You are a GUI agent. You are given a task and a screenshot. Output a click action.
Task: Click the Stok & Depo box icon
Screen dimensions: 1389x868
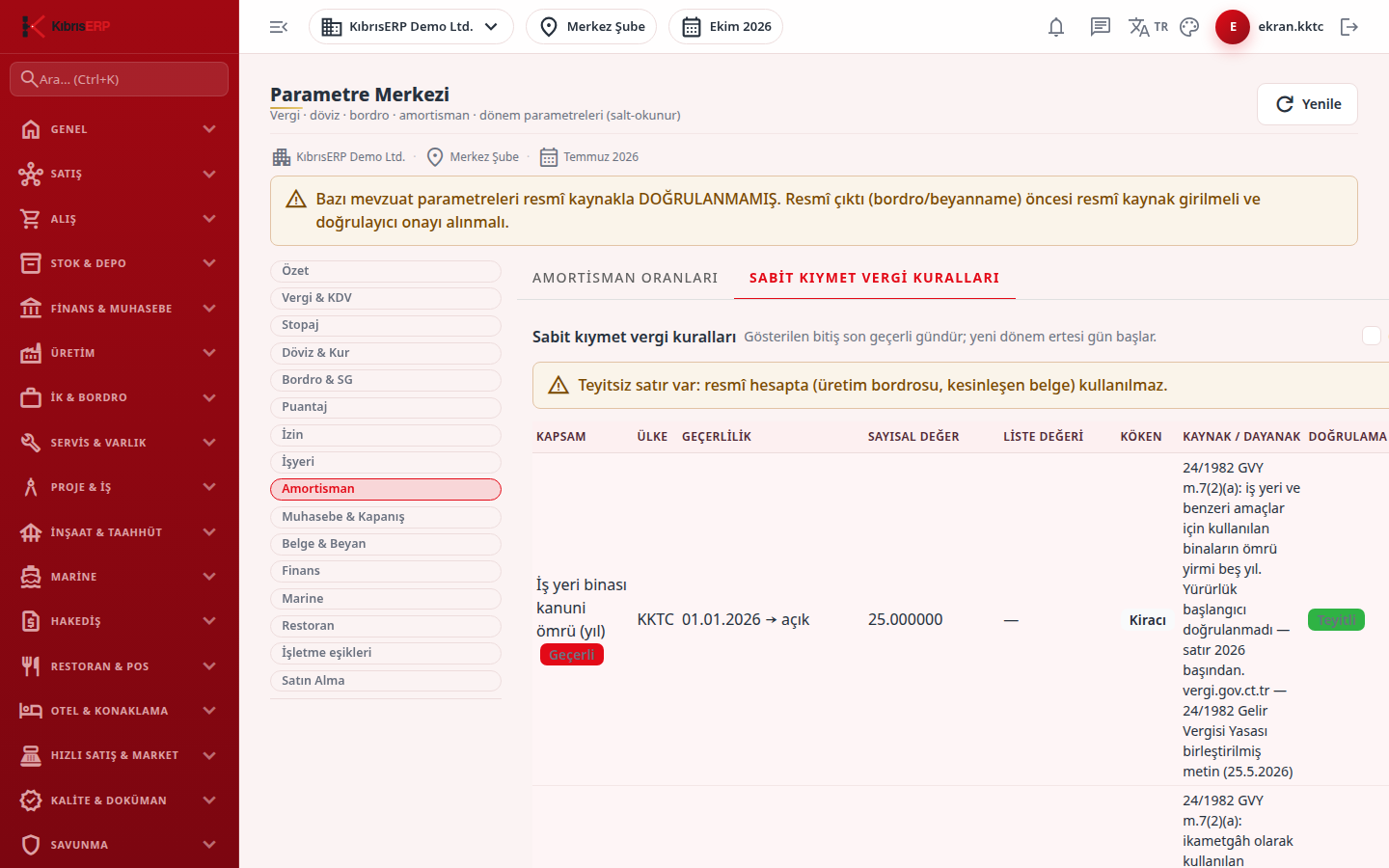pos(31,263)
